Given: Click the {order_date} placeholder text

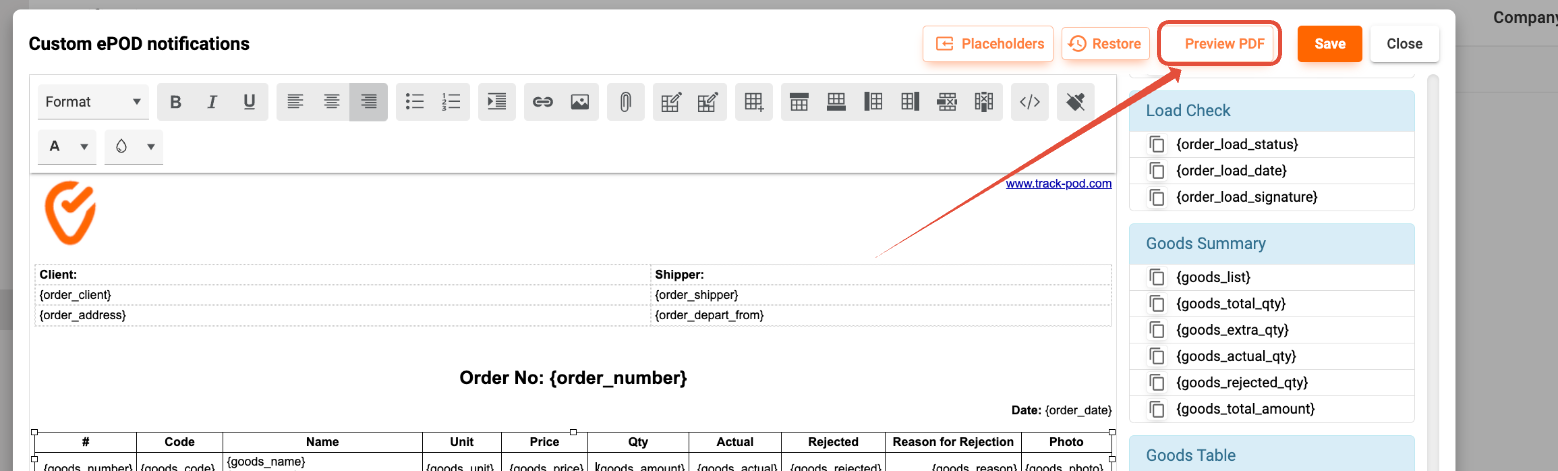Looking at the screenshot, I should point(1078,410).
